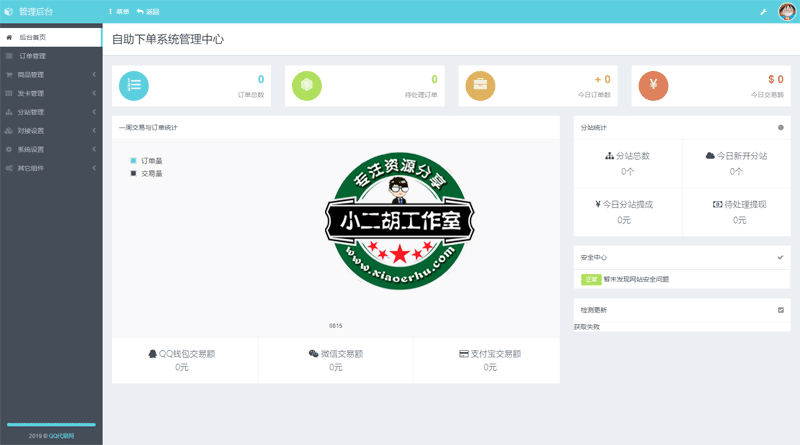Select 后台首页 in the sidebar
Screen dimensions: 800x445
click(x=33, y=37)
